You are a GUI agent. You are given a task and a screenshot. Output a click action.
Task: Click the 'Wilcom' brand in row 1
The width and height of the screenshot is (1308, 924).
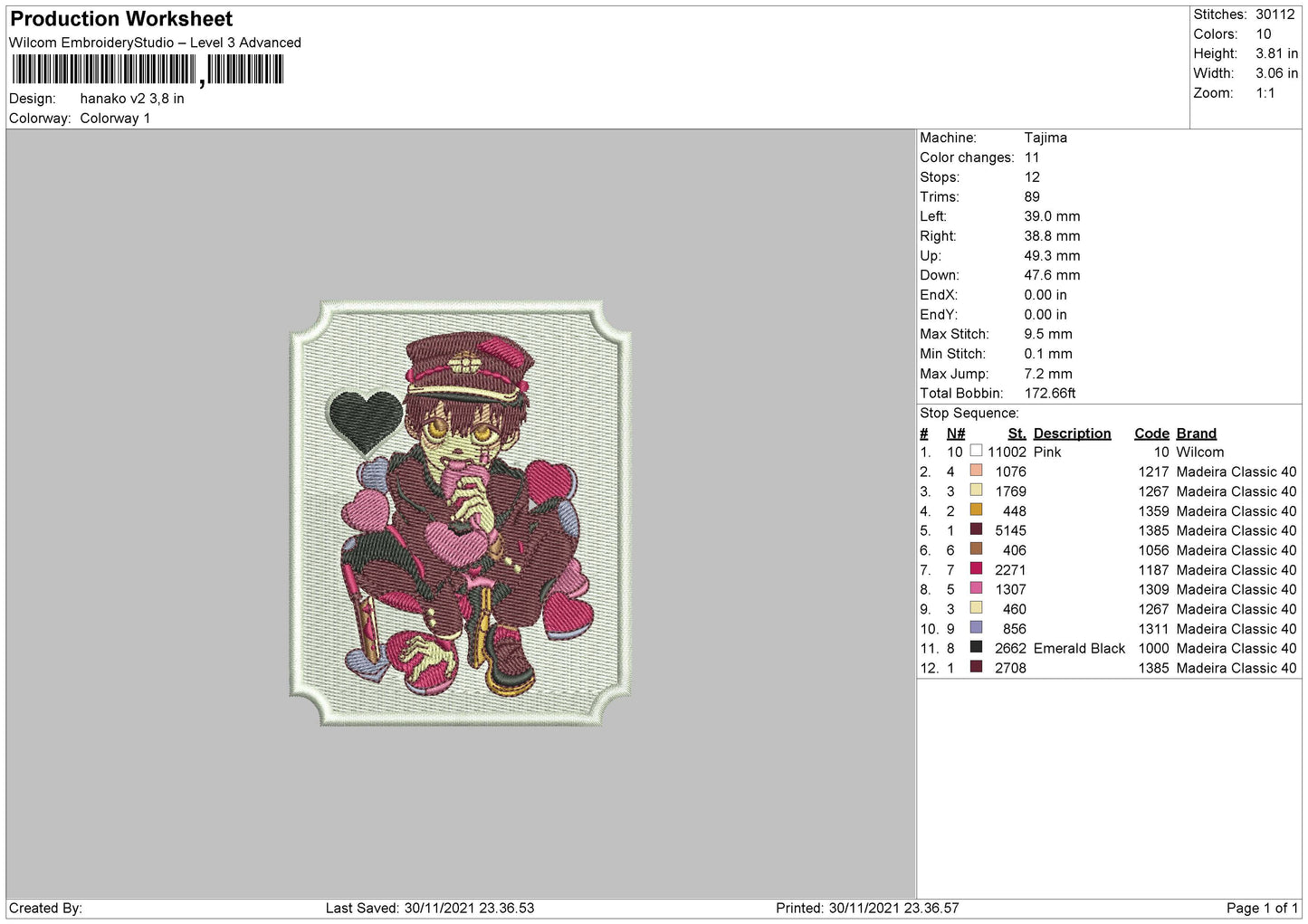coord(1200,452)
